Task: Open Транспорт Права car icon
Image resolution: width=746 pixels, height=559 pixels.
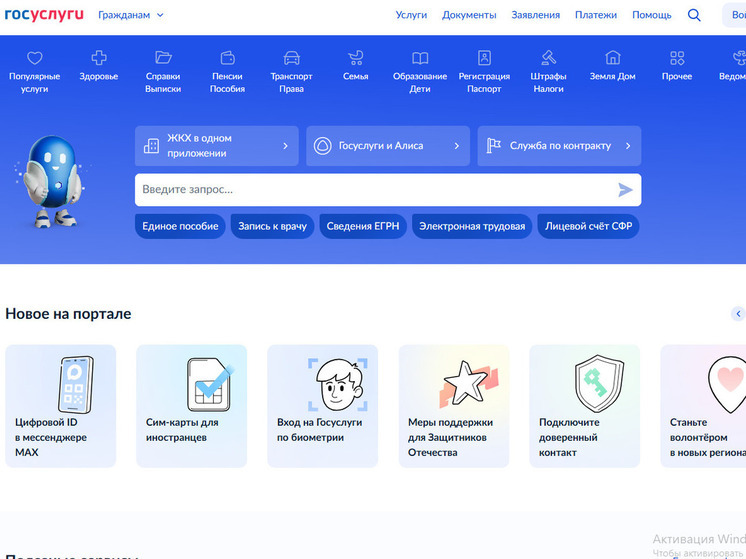Action: coord(291,59)
